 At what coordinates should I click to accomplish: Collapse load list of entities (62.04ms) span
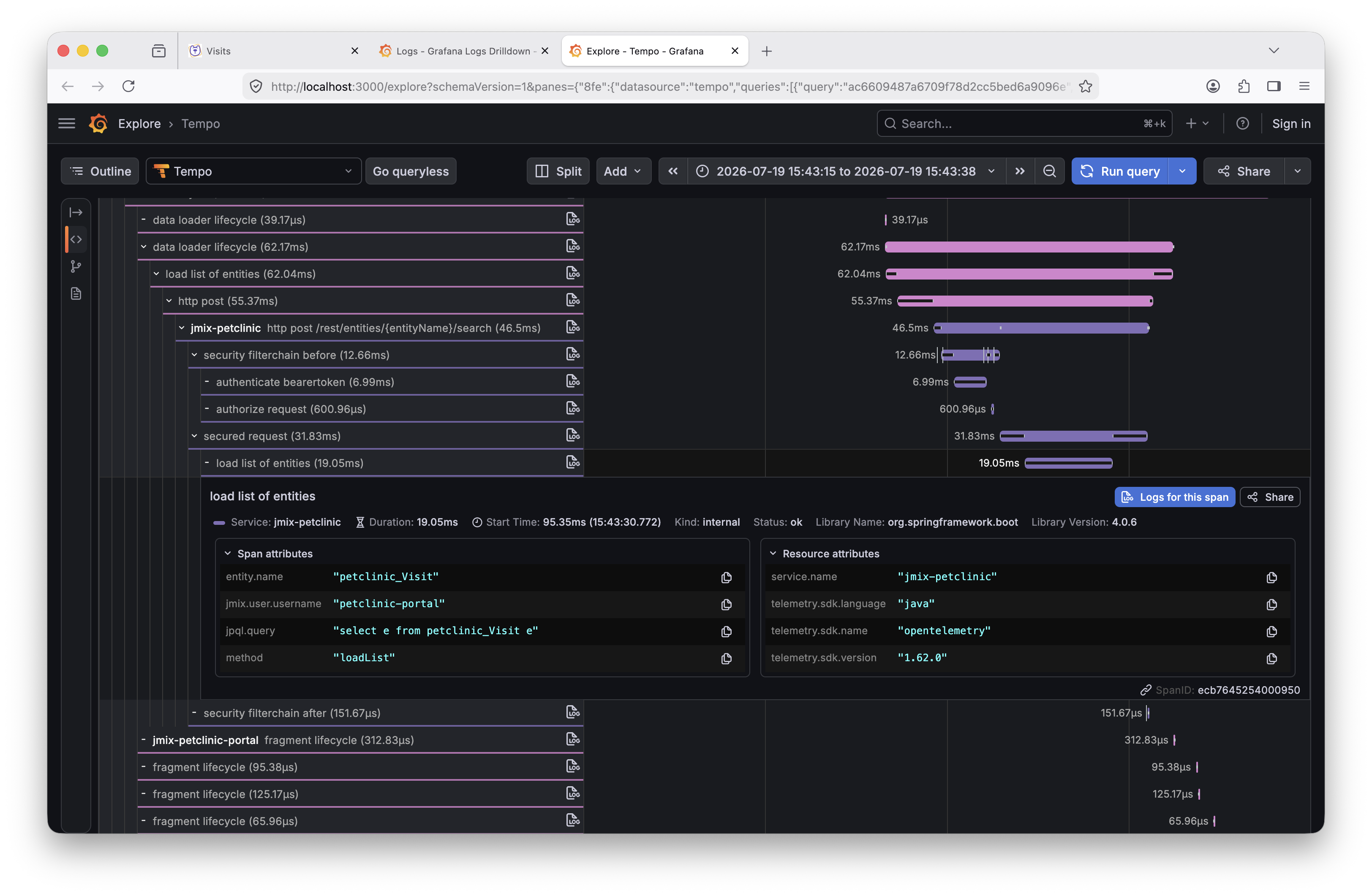click(x=156, y=274)
